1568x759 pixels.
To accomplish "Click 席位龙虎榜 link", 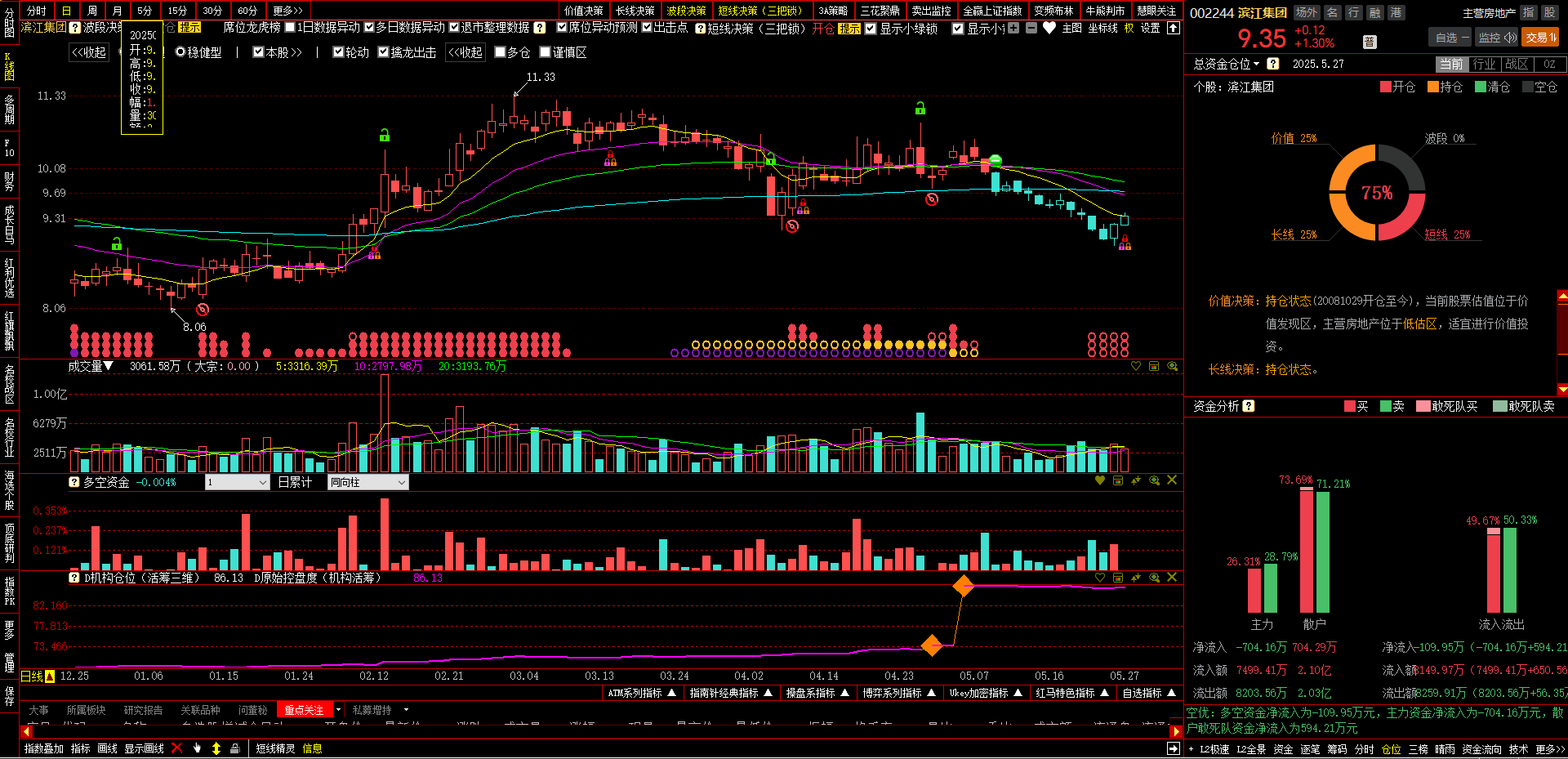I will [x=252, y=28].
